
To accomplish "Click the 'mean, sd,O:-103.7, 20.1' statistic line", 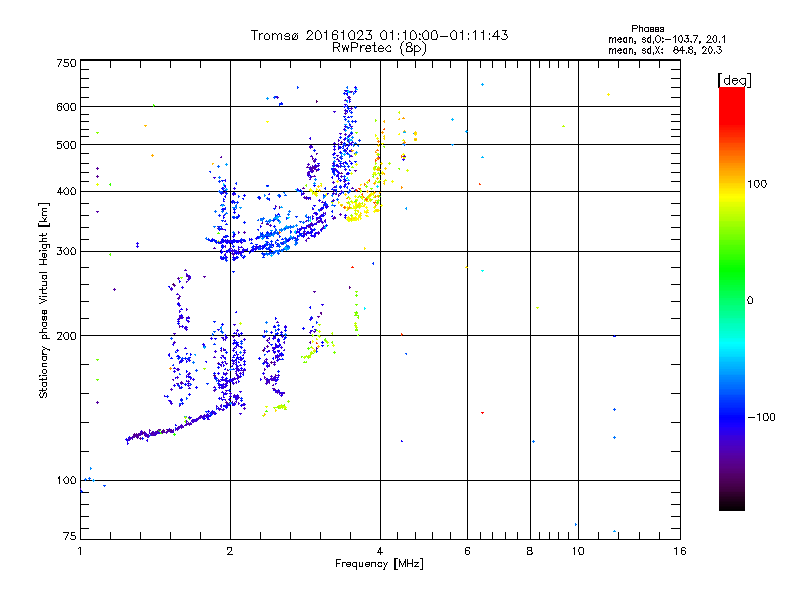I will pyautogui.click(x=667, y=39).
